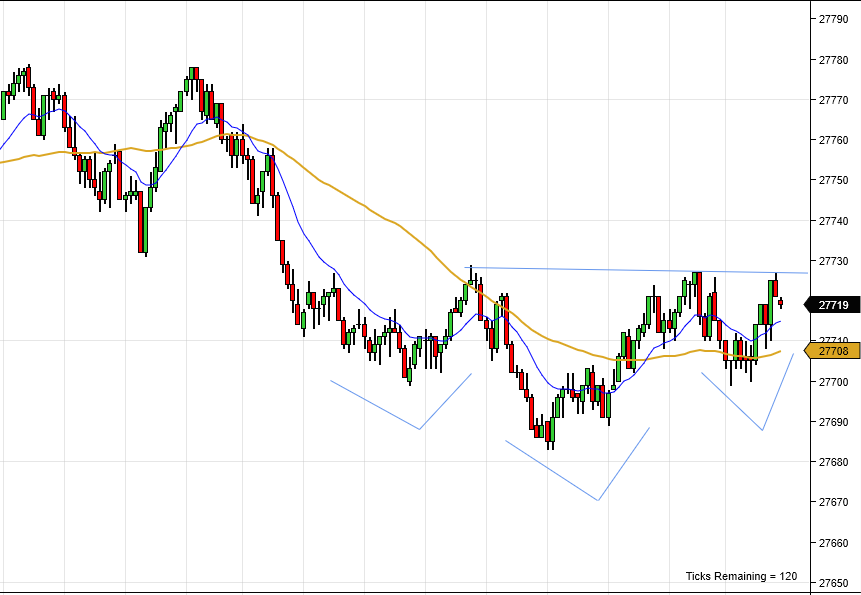Click the orange 27708 moving average price tag
Image resolution: width=861 pixels, height=595 pixels.
[x=832, y=351]
